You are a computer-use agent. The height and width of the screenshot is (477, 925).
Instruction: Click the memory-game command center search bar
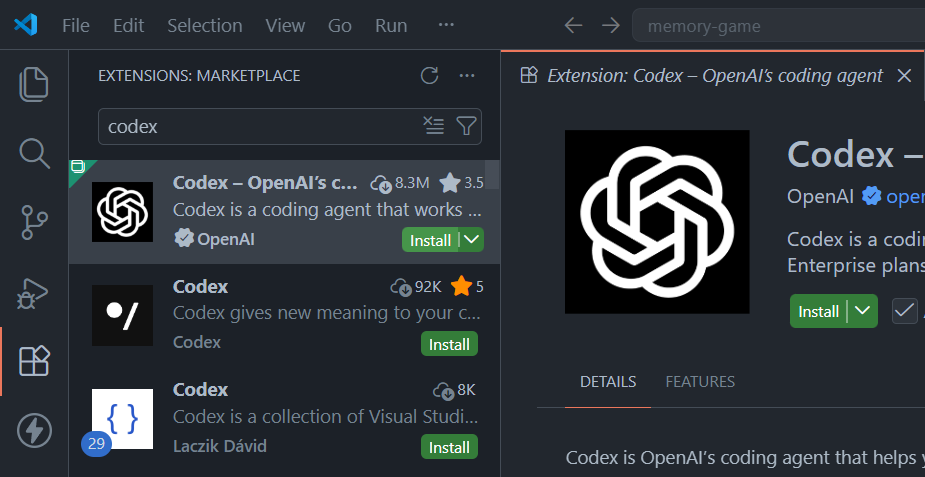tap(778, 26)
